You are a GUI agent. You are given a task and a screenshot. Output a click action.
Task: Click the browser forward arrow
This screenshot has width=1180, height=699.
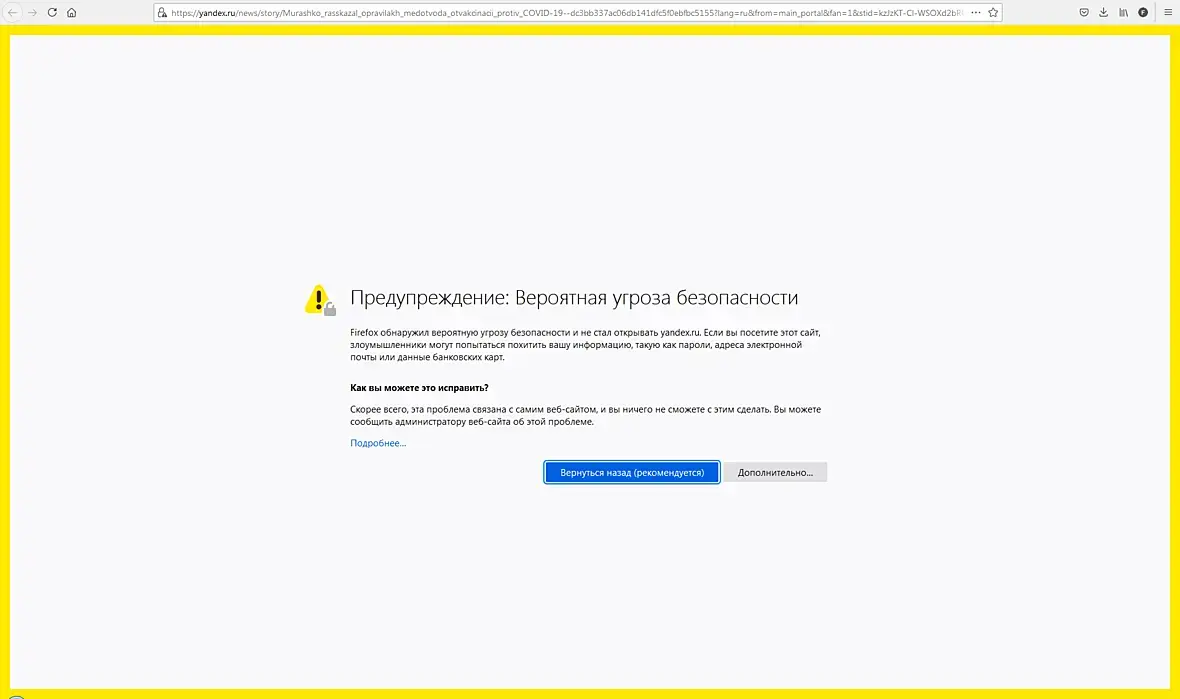[x=32, y=13]
